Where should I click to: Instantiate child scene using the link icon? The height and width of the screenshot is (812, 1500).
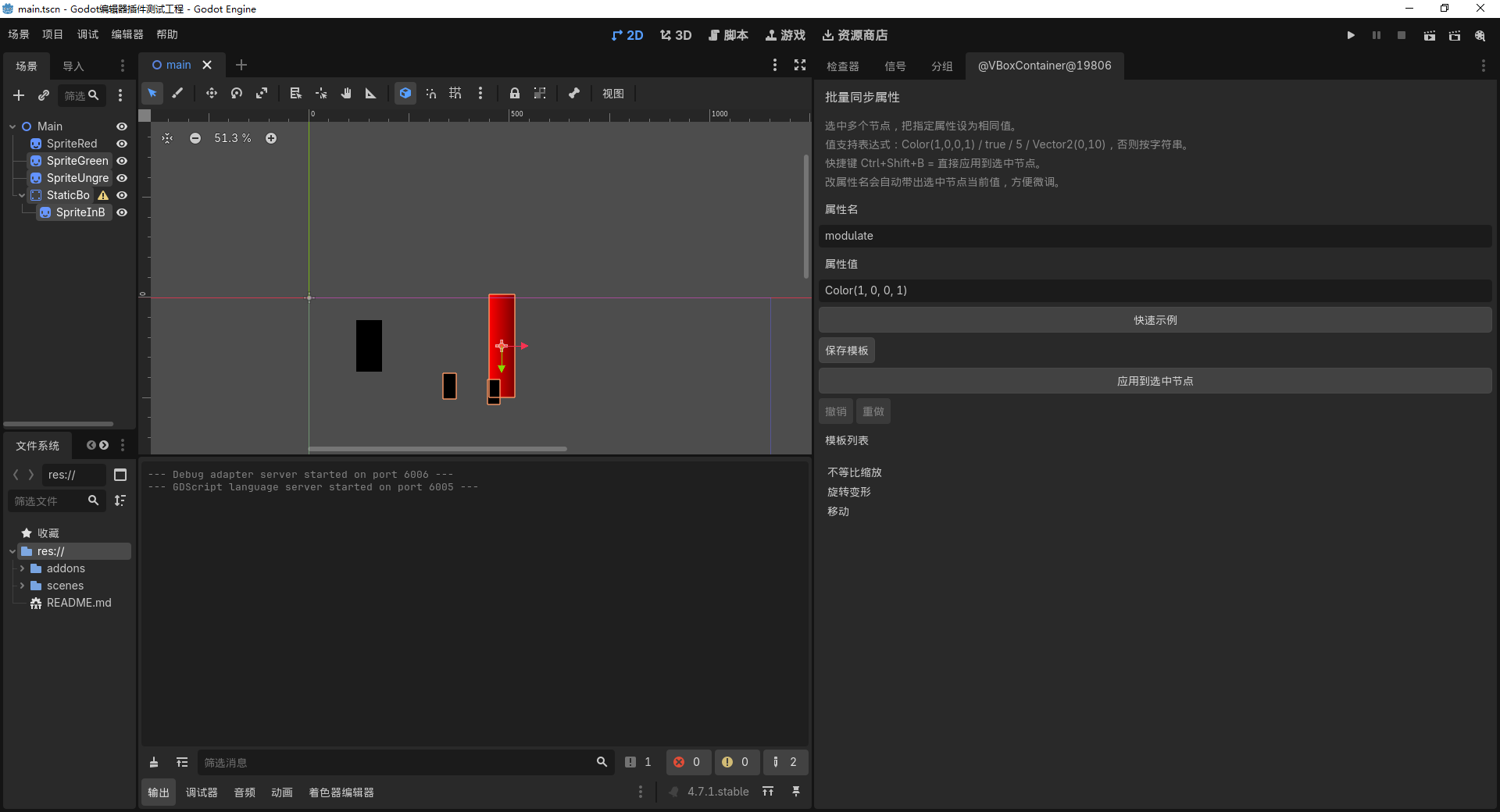point(44,95)
